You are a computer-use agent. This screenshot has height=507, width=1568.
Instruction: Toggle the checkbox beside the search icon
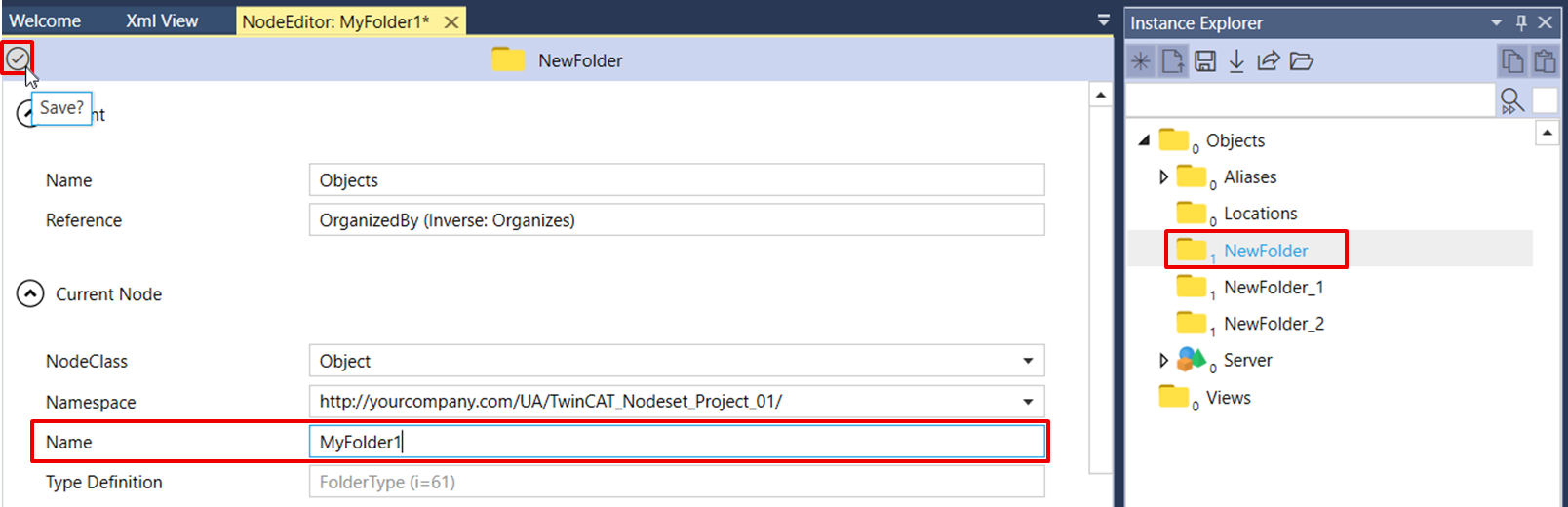(x=1546, y=100)
